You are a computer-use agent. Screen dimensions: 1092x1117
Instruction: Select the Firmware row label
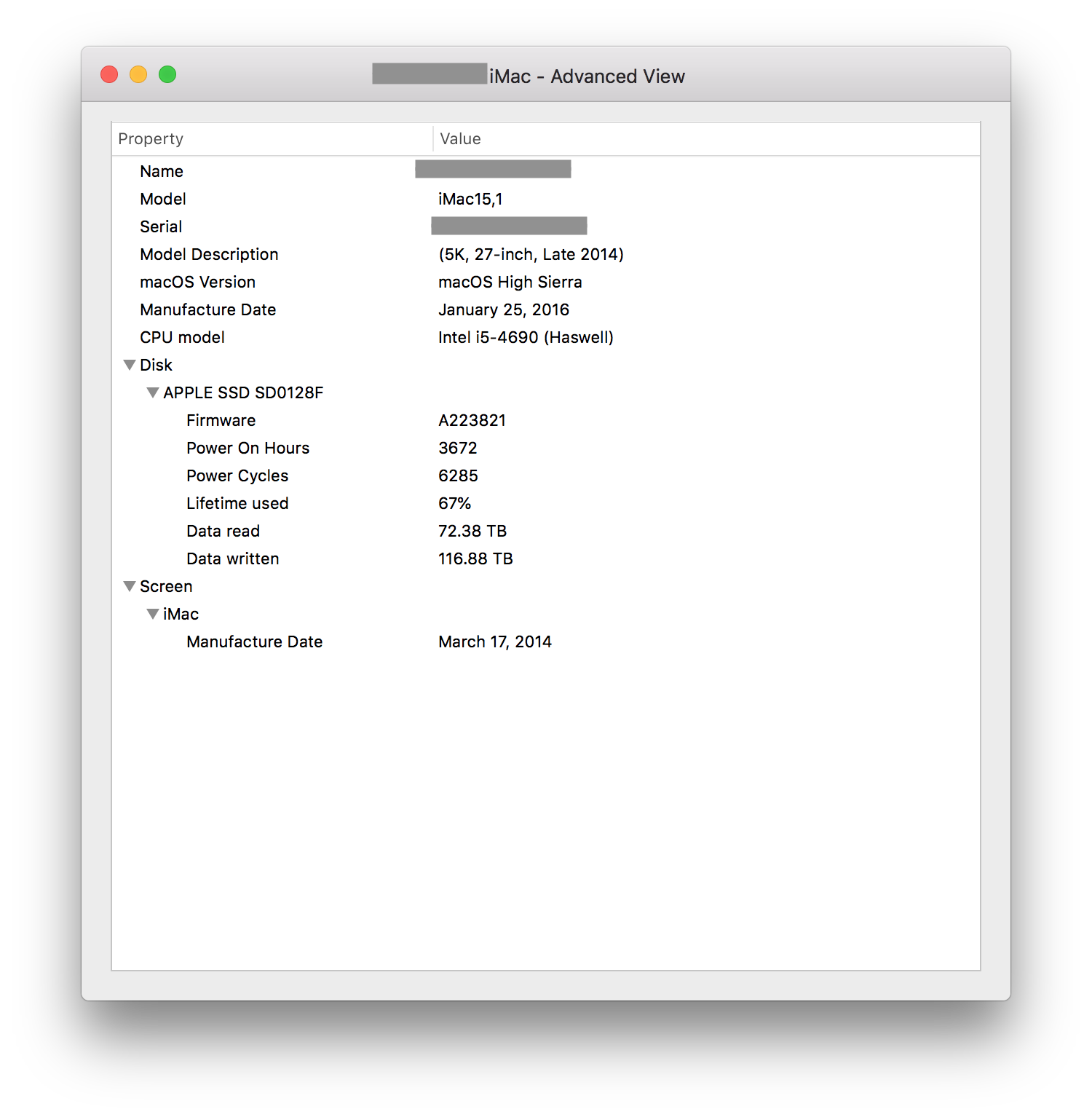click(221, 420)
